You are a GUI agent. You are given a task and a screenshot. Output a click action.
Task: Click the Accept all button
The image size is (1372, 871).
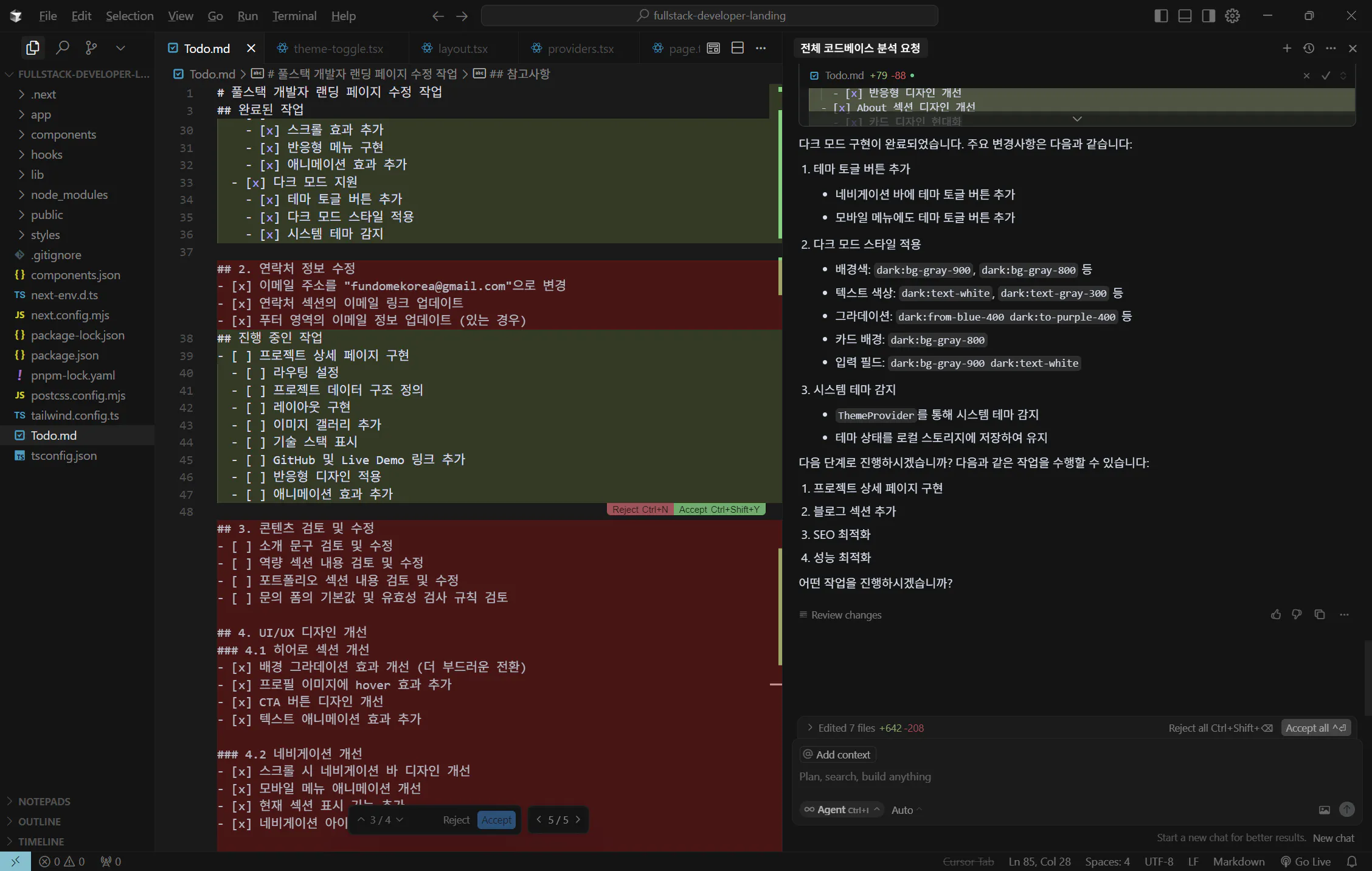1316,728
